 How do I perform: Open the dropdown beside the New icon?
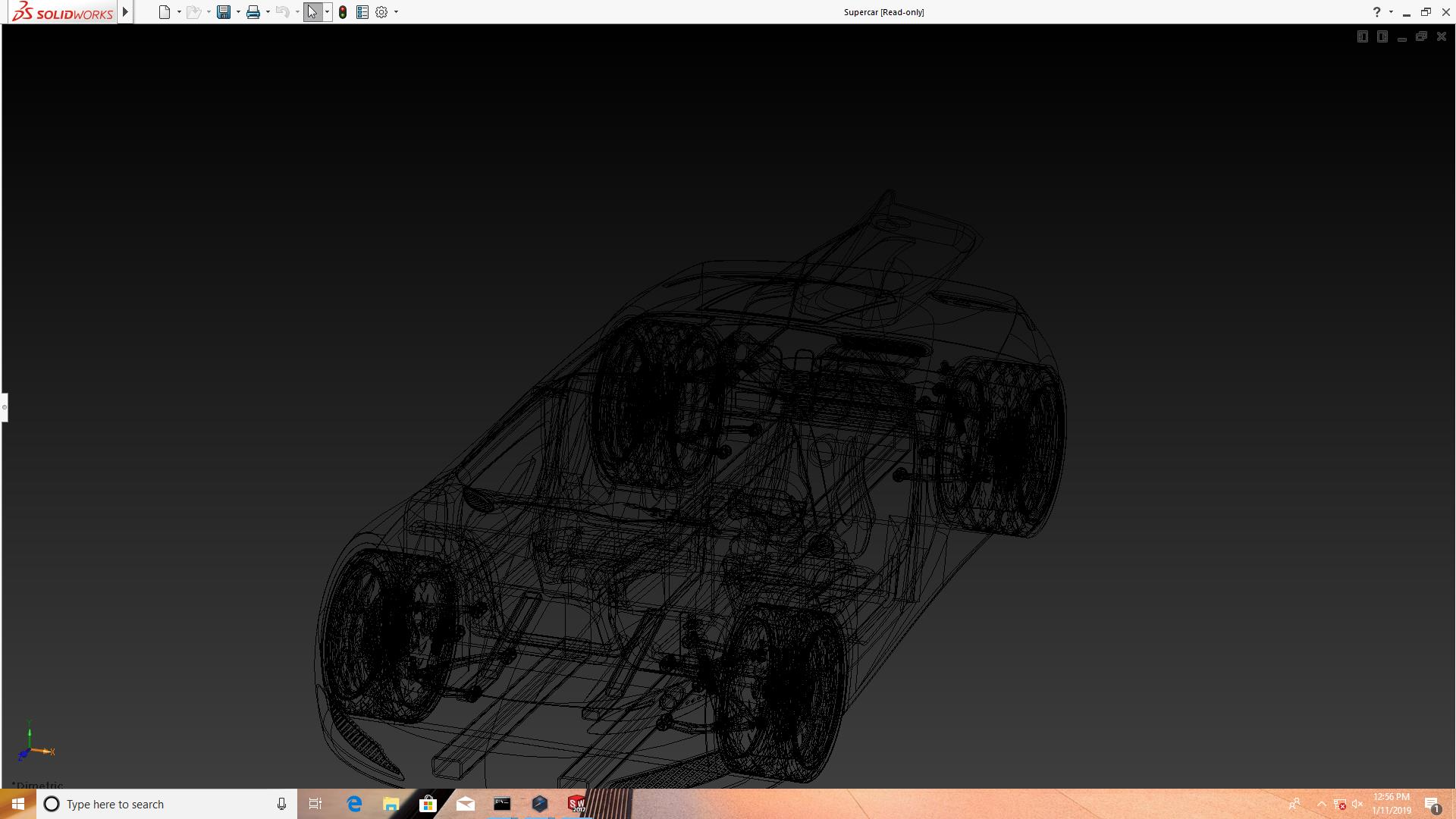click(x=179, y=12)
